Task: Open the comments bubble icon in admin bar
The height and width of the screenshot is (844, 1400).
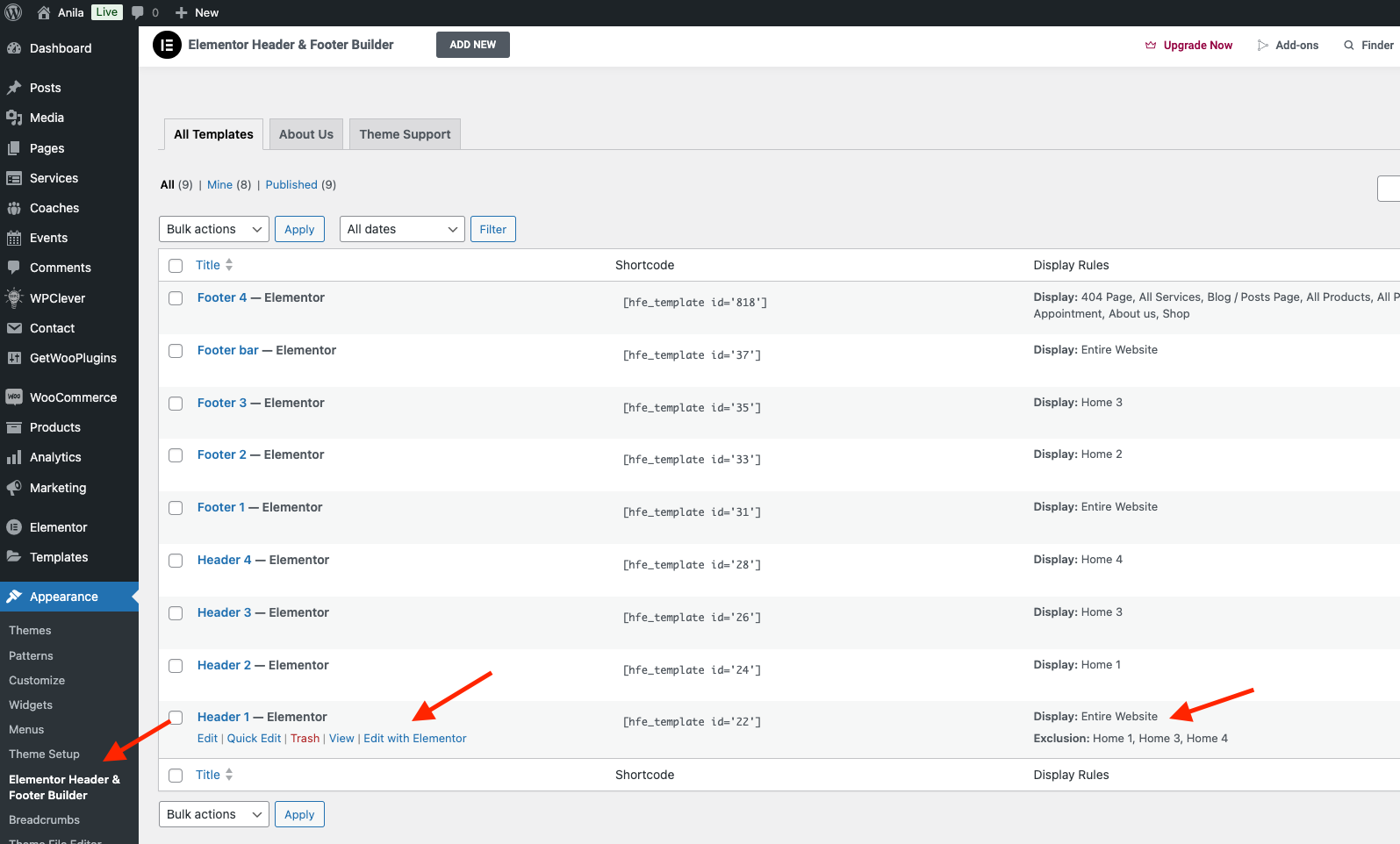Action: pyautogui.click(x=138, y=12)
